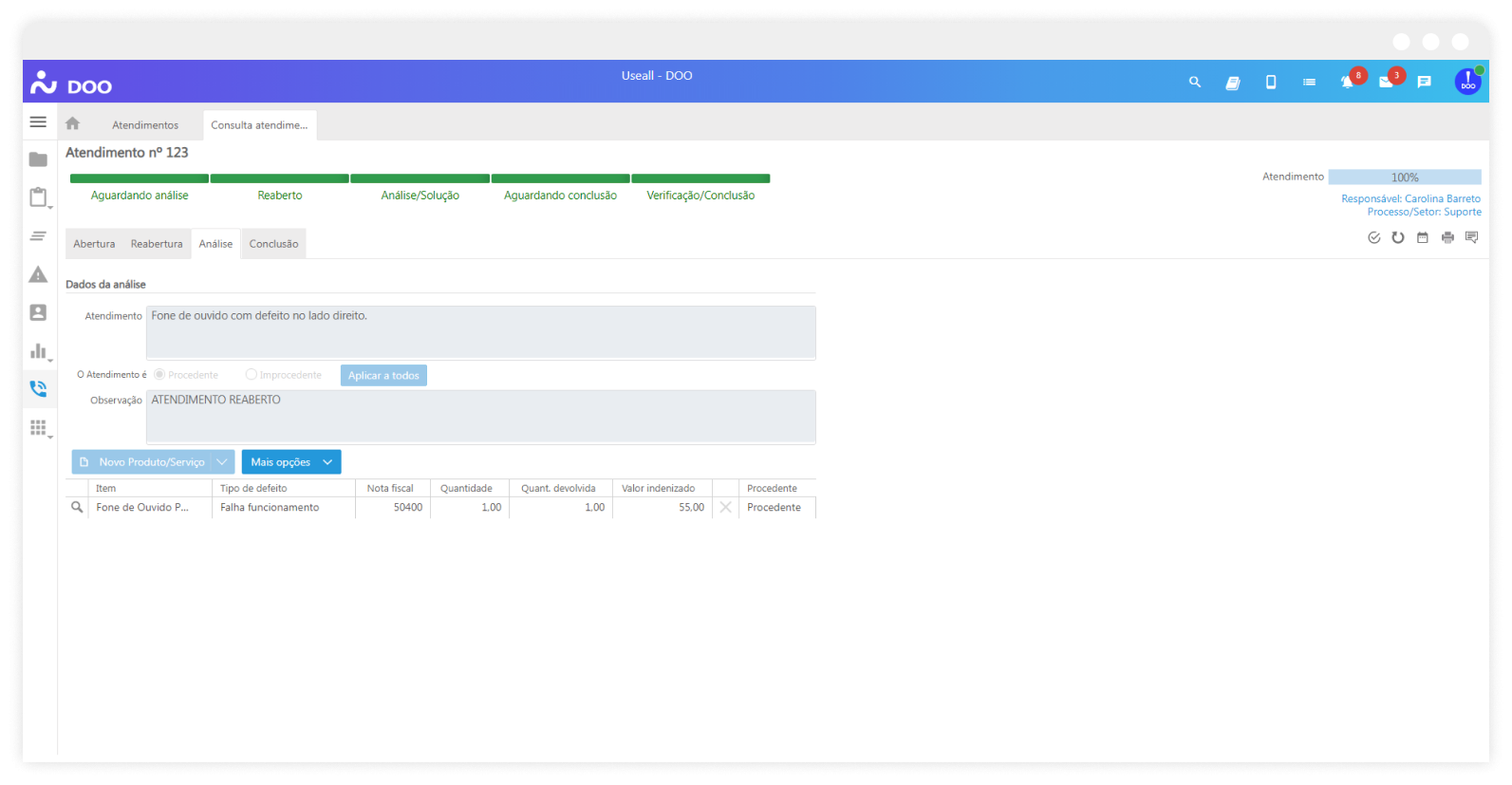Open the clipboard icon in sidebar
Screen dimensions: 1512x785
click(38, 197)
